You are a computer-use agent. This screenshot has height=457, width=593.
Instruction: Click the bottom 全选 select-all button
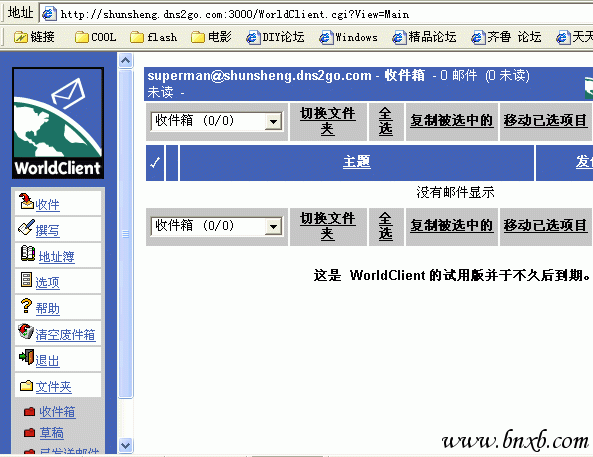point(386,227)
